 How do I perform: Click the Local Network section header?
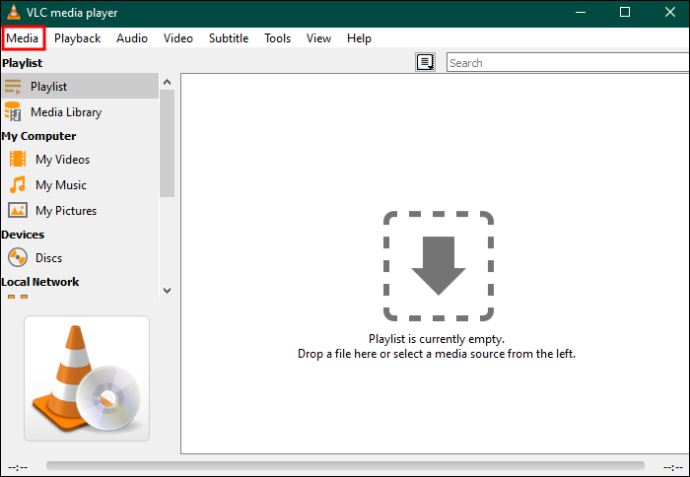pyautogui.click(x=40, y=282)
